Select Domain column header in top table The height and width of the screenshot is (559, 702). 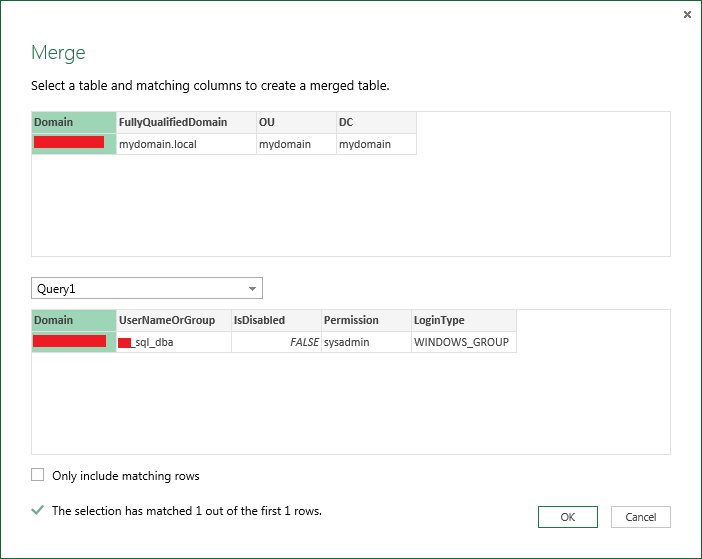coord(74,122)
